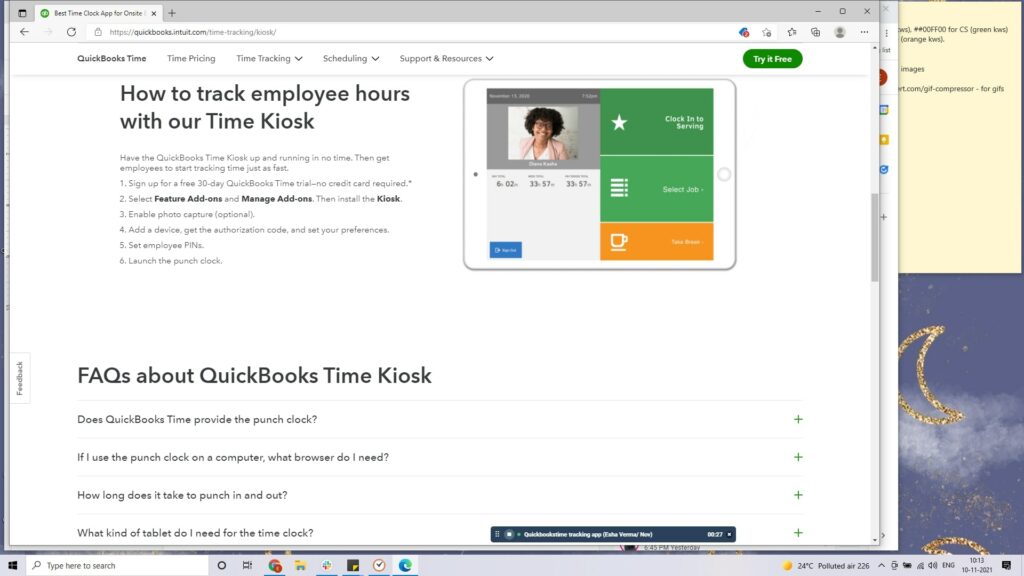Expand the Time Tracking navigation dropdown
The height and width of the screenshot is (576, 1024).
coord(266,58)
